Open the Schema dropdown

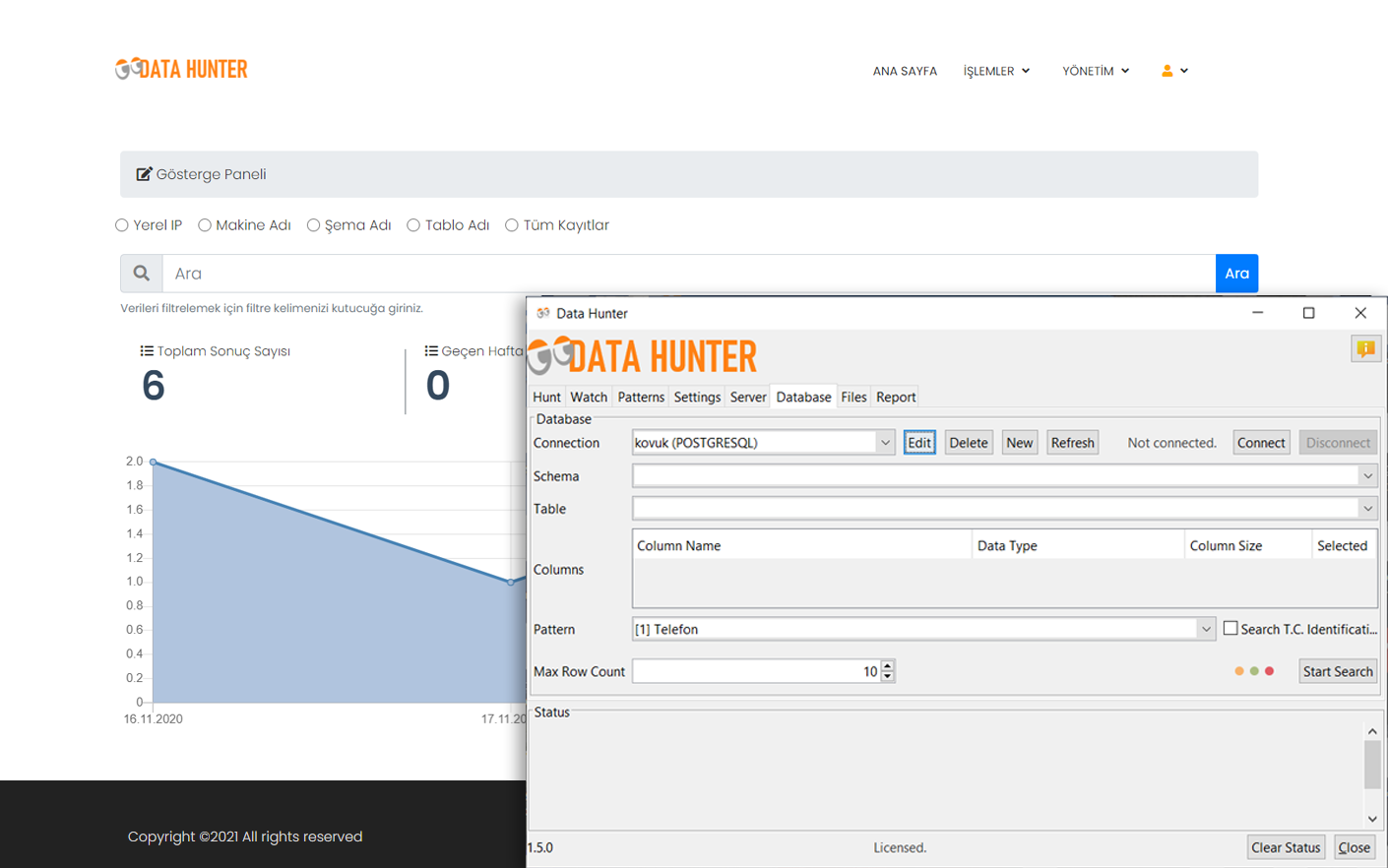[x=1367, y=476]
